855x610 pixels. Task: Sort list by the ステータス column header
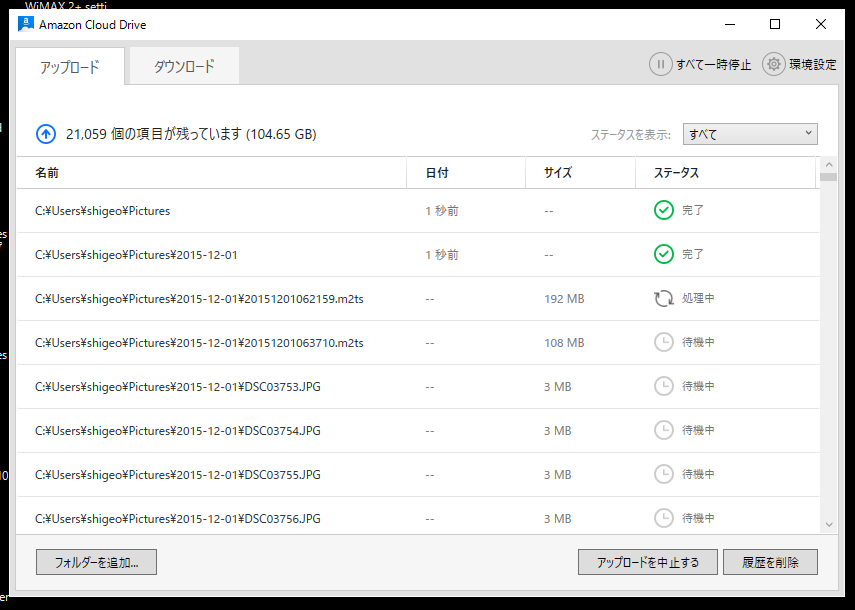point(726,173)
